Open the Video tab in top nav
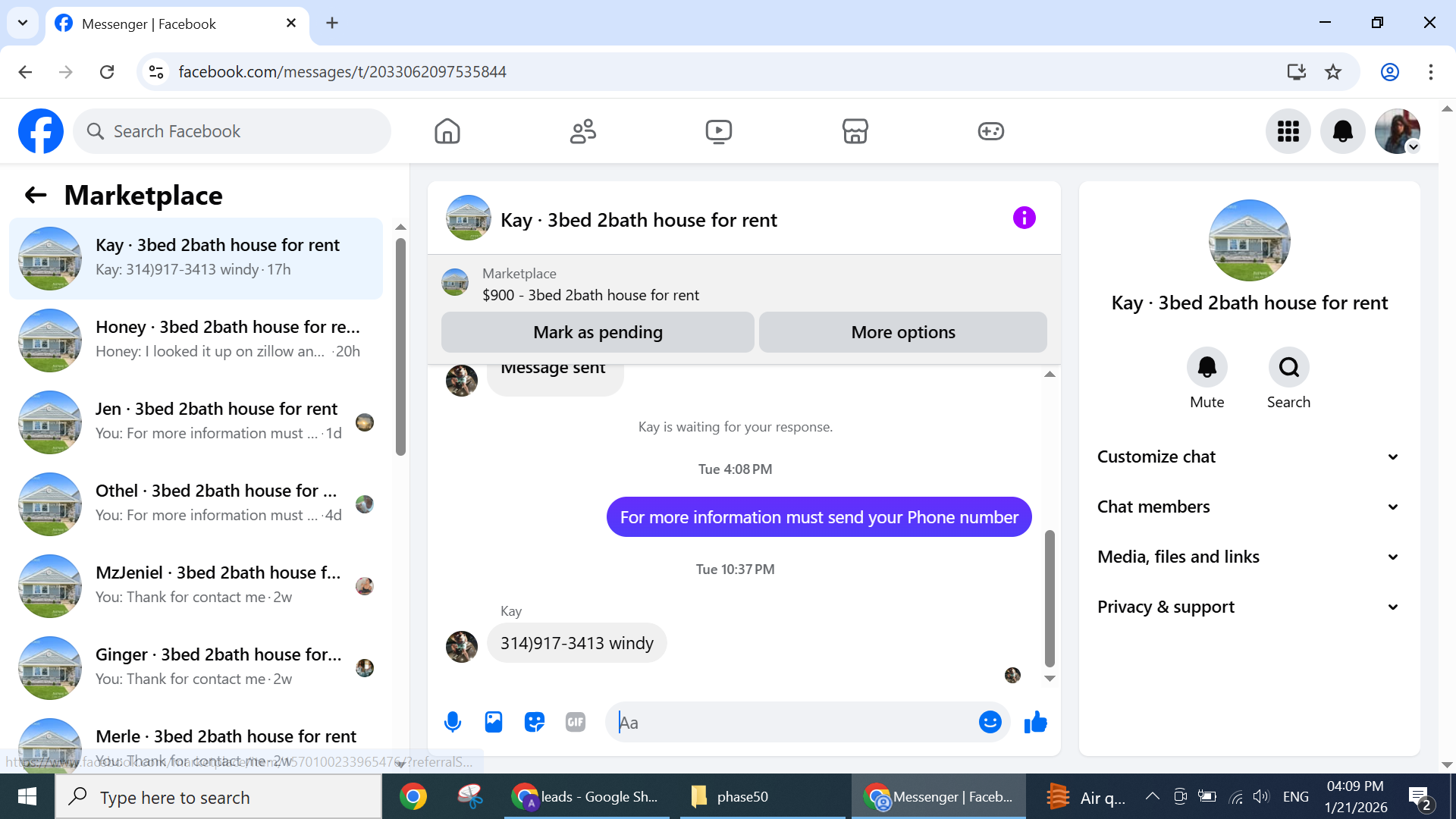The height and width of the screenshot is (819, 1456). click(x=718, y=131)
